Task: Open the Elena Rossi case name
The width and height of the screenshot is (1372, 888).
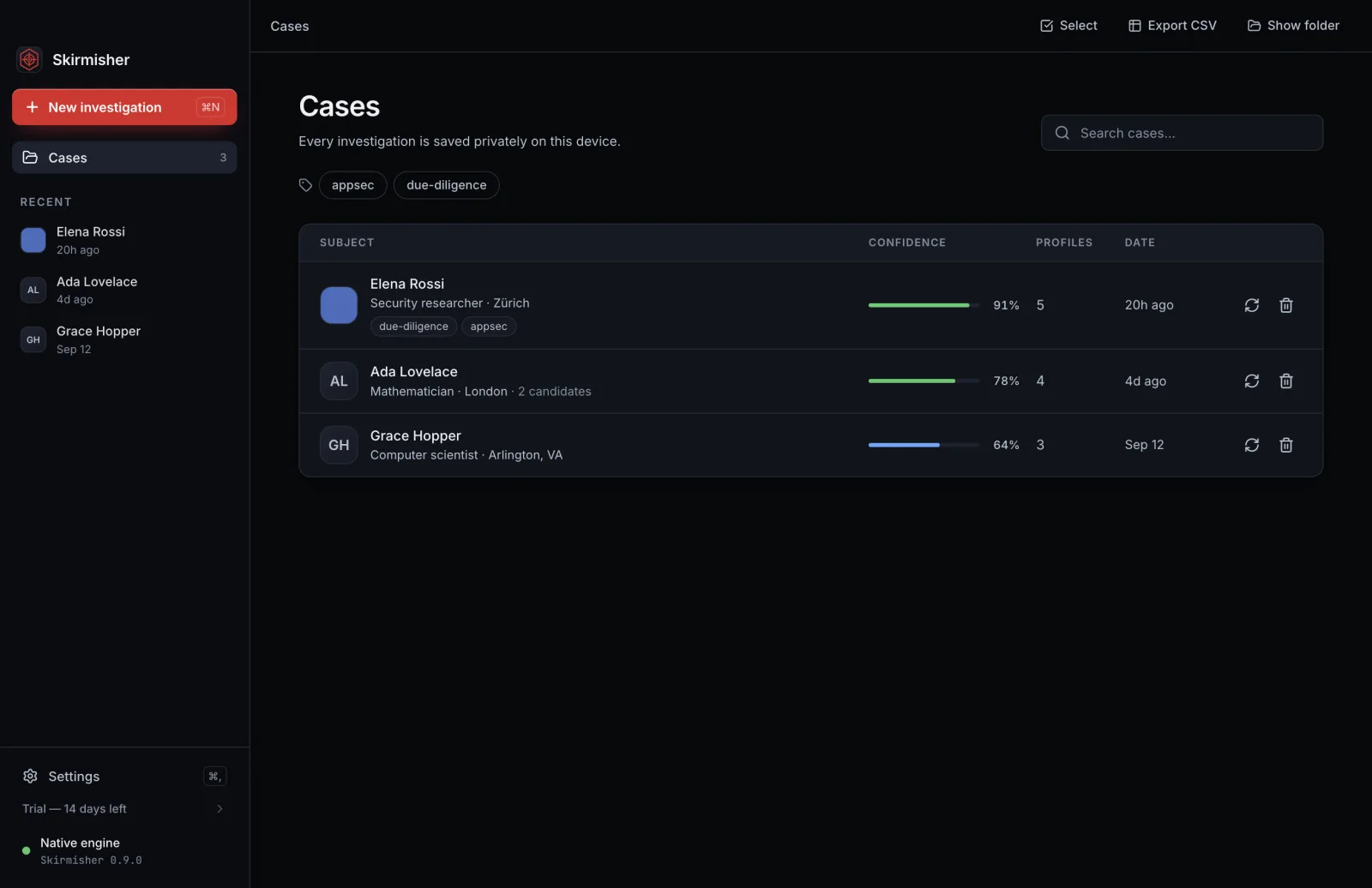Action: click(407, 284)
